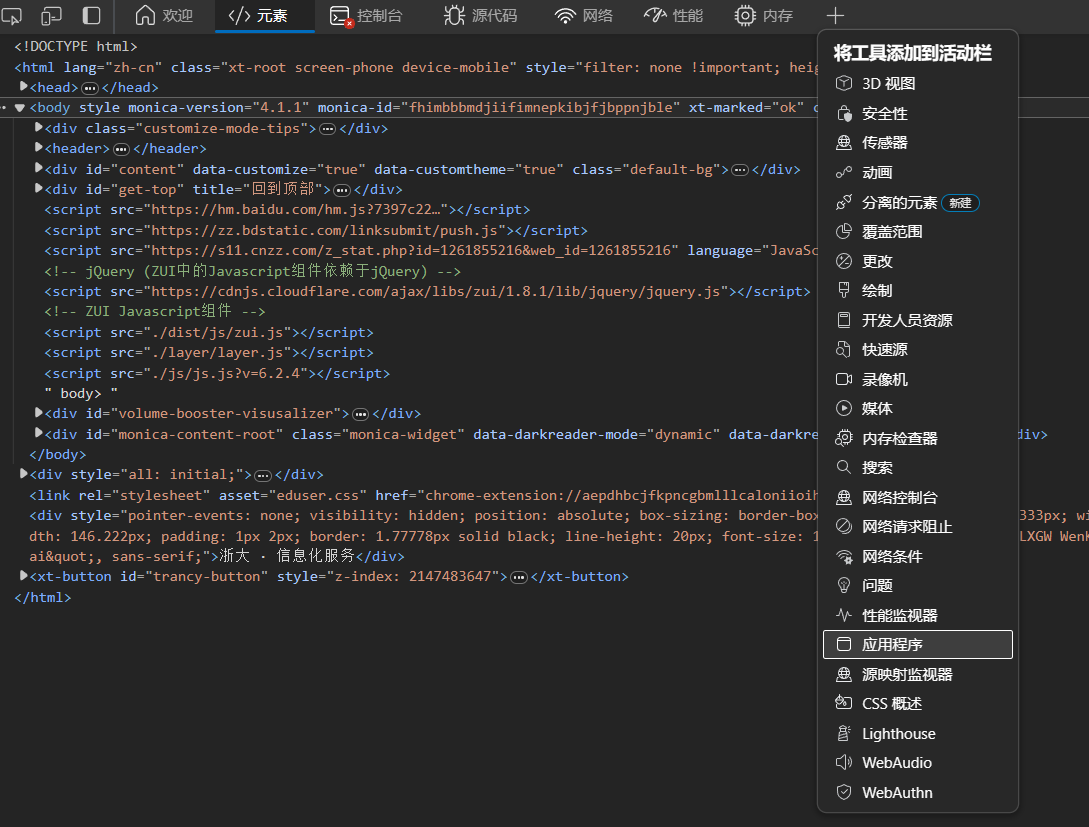Open 源映射监视器 tool

tap(917, 674)
